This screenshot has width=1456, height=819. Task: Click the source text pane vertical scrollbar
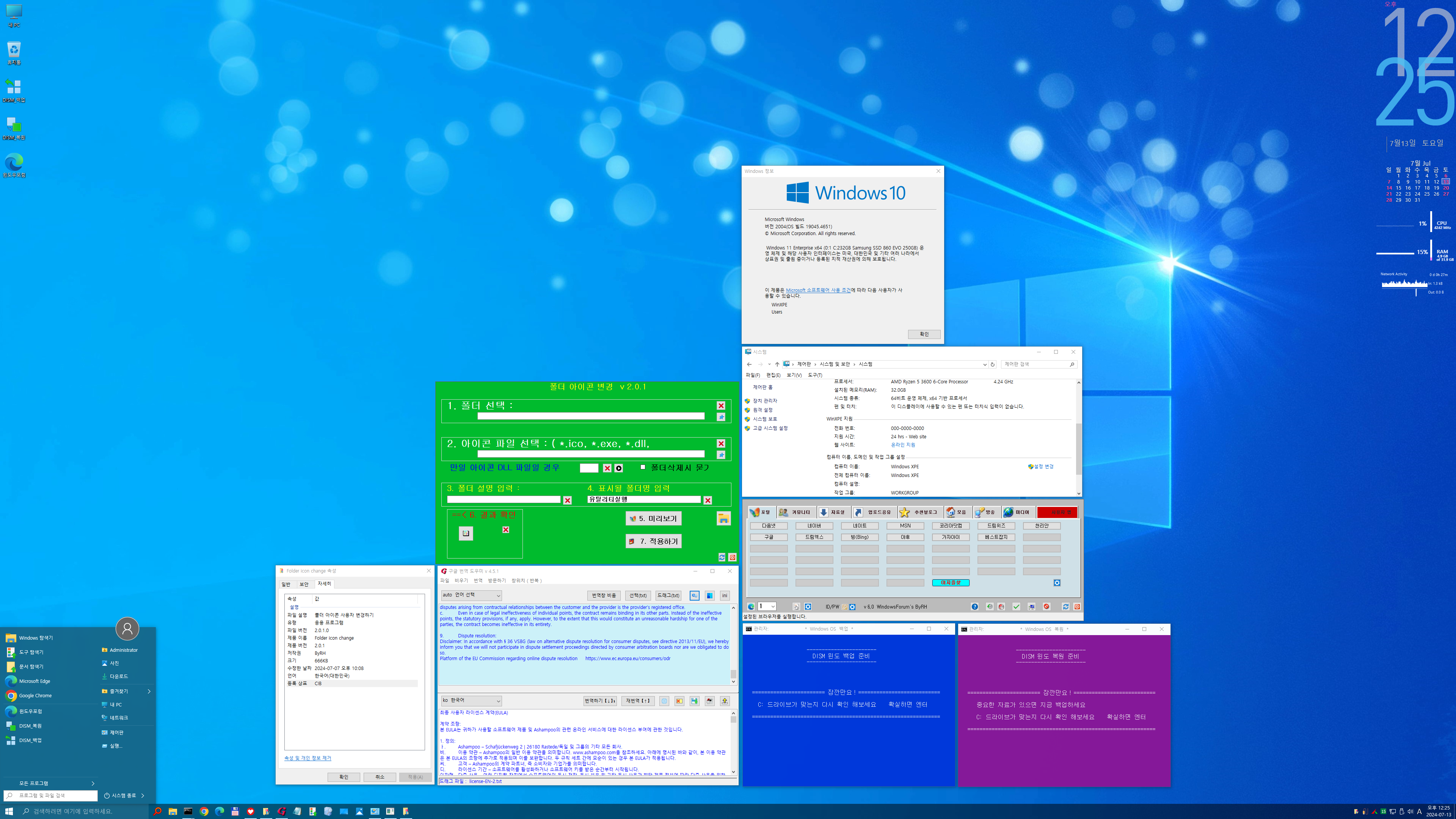coord(733,644)
